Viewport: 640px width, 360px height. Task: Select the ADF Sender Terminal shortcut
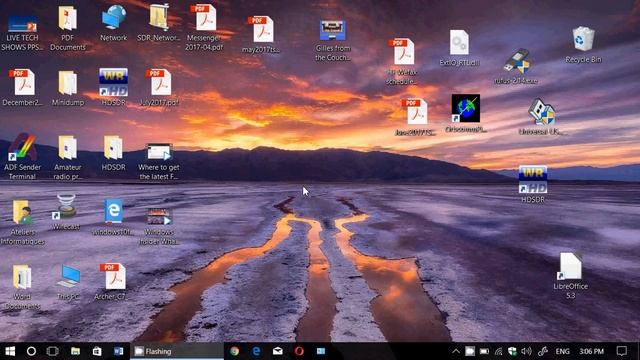point(22,157)
